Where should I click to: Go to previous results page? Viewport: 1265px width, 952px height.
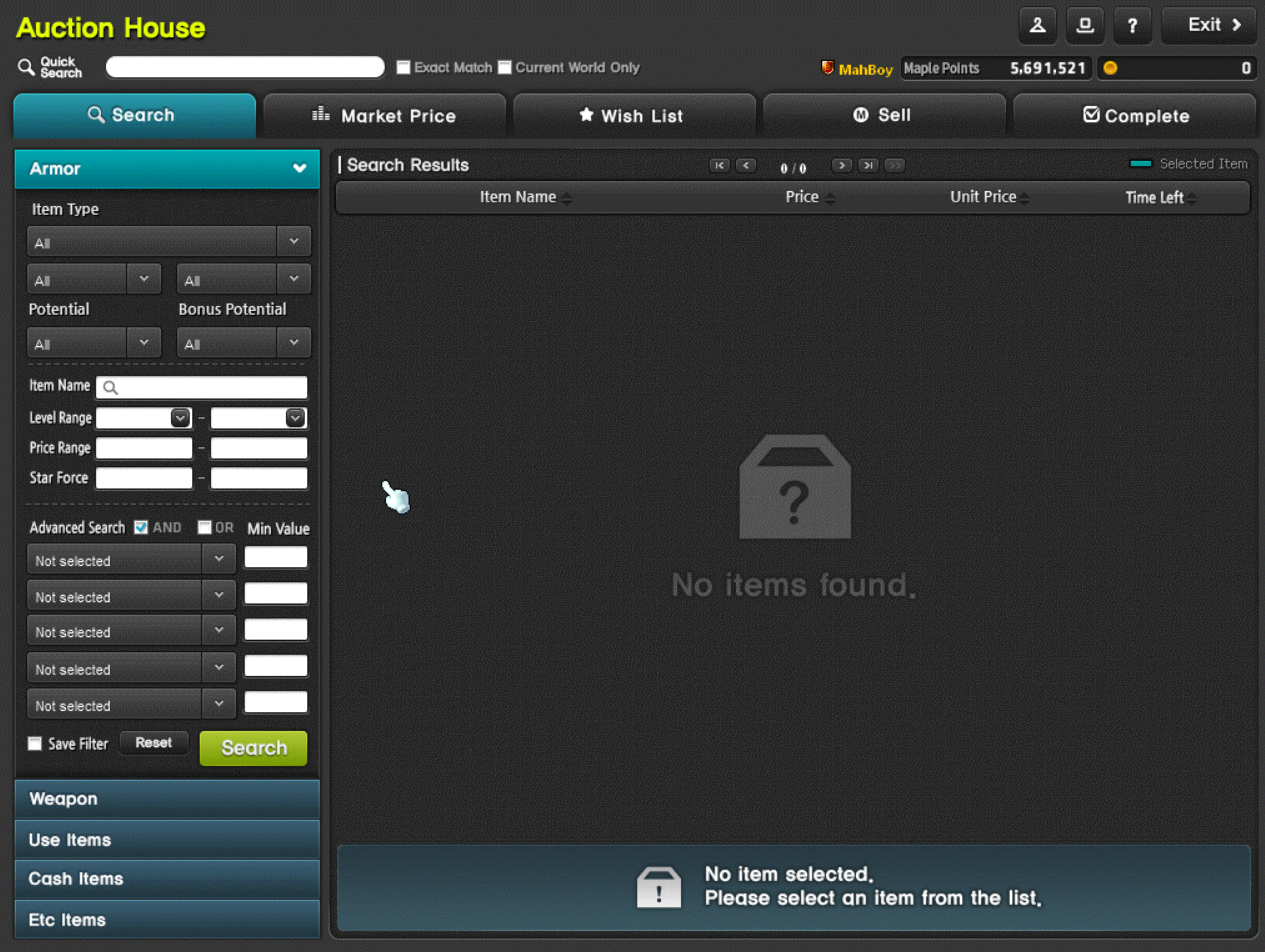tap(746, 165)
